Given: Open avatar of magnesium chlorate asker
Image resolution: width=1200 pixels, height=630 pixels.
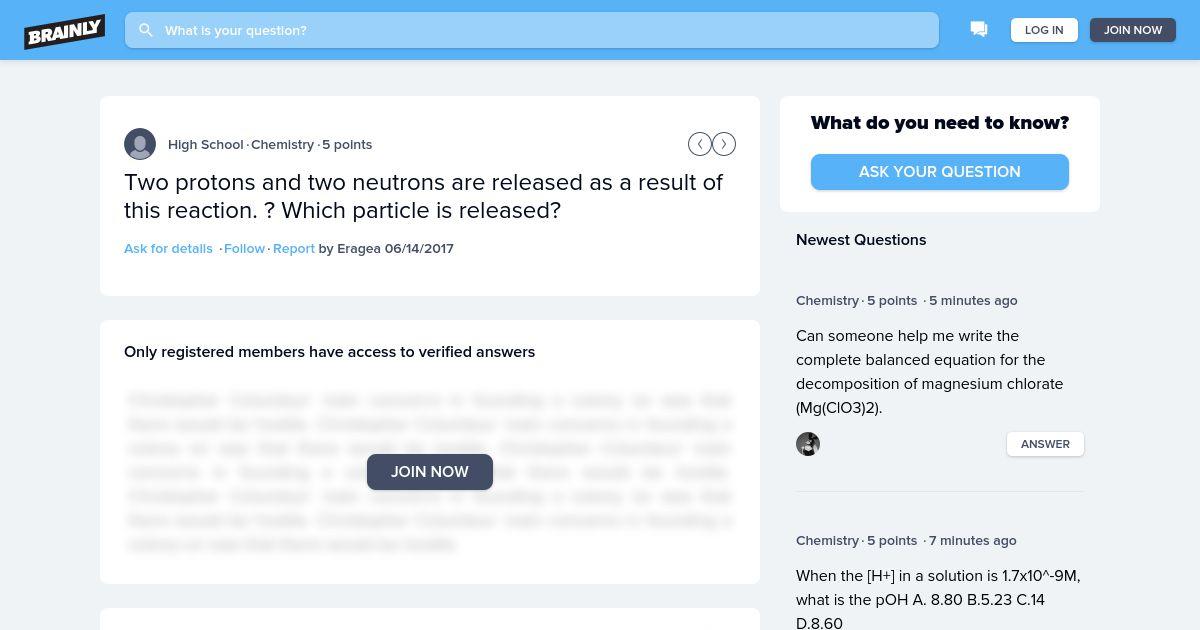Looking at the screenshot, I should [x=808, y=444].
